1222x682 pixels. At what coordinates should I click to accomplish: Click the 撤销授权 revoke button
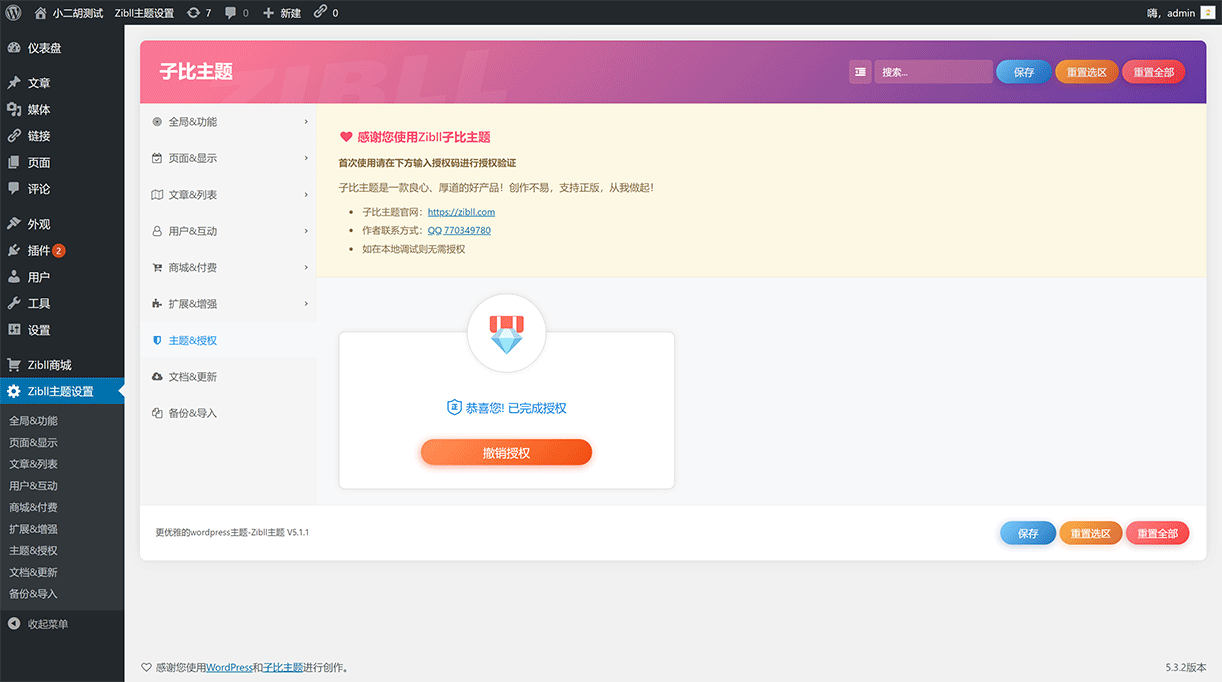tap(506, 452)
